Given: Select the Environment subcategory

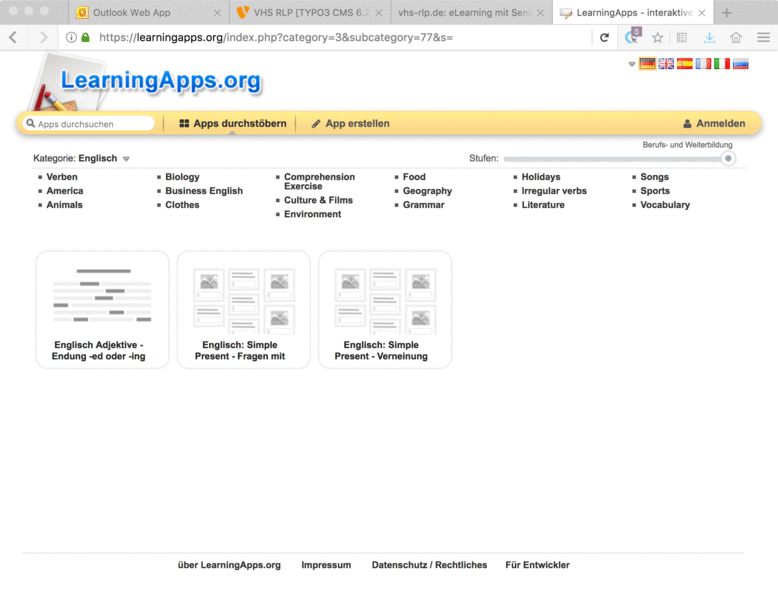Looking at the screenshot, I should click(x=312, y=214).
